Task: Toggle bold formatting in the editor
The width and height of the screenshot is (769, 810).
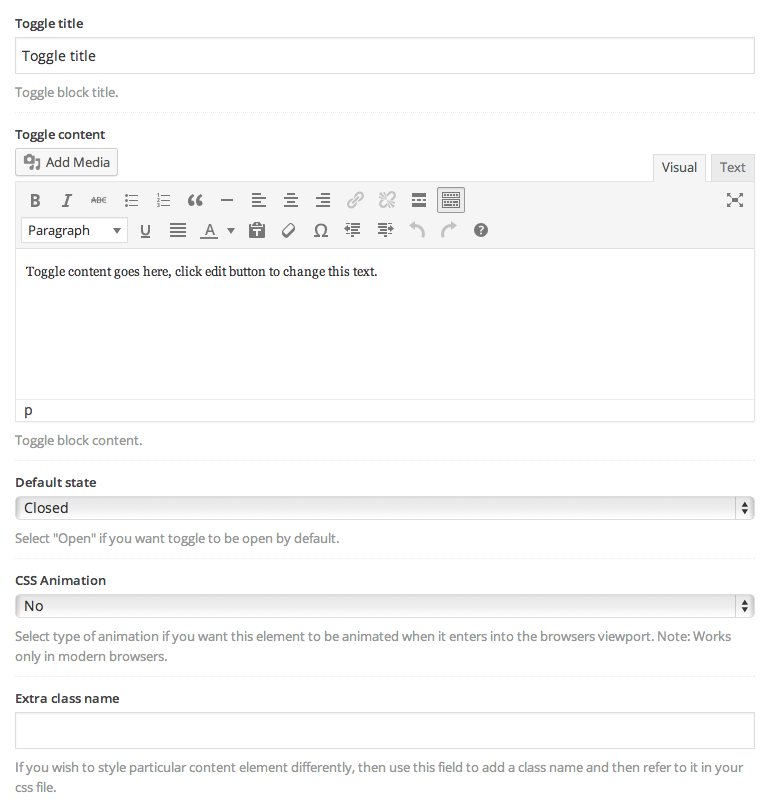Action: point(35,200)
